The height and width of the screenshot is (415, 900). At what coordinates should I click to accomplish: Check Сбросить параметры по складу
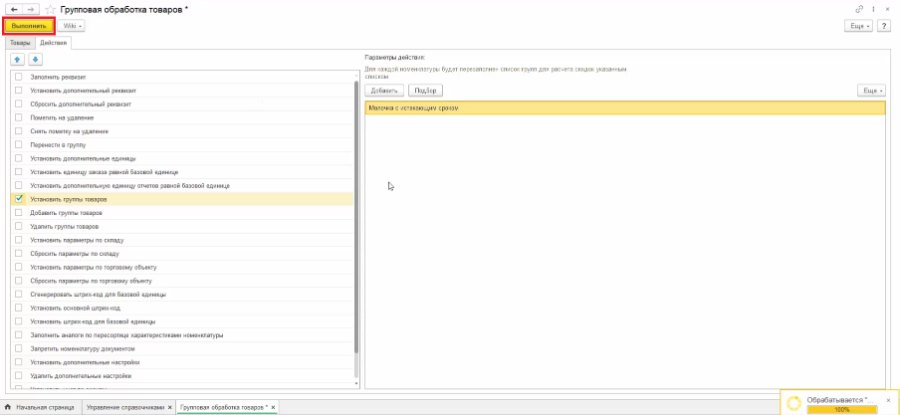(x=20, y=253)
